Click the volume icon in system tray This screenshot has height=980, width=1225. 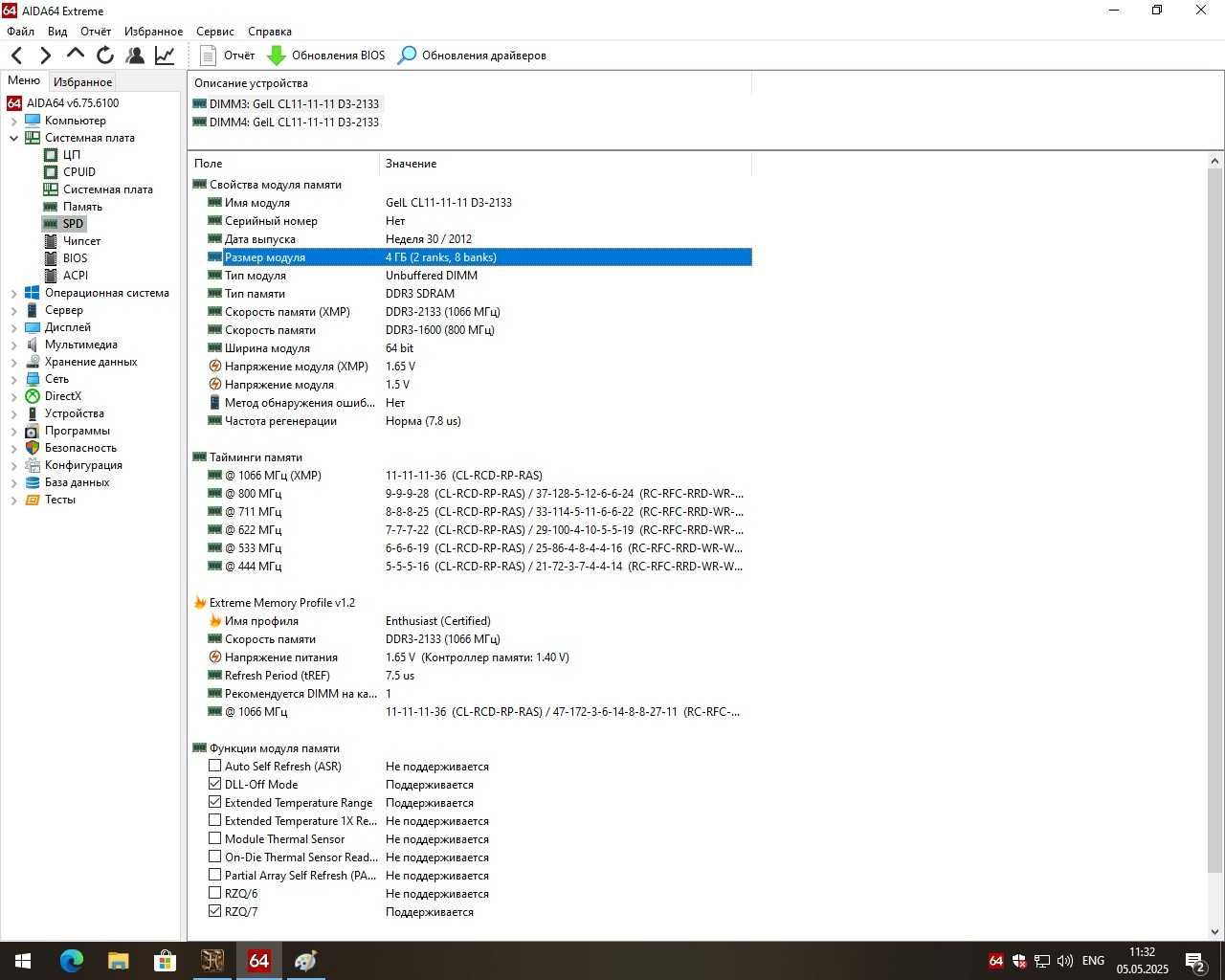point(1064,960)
